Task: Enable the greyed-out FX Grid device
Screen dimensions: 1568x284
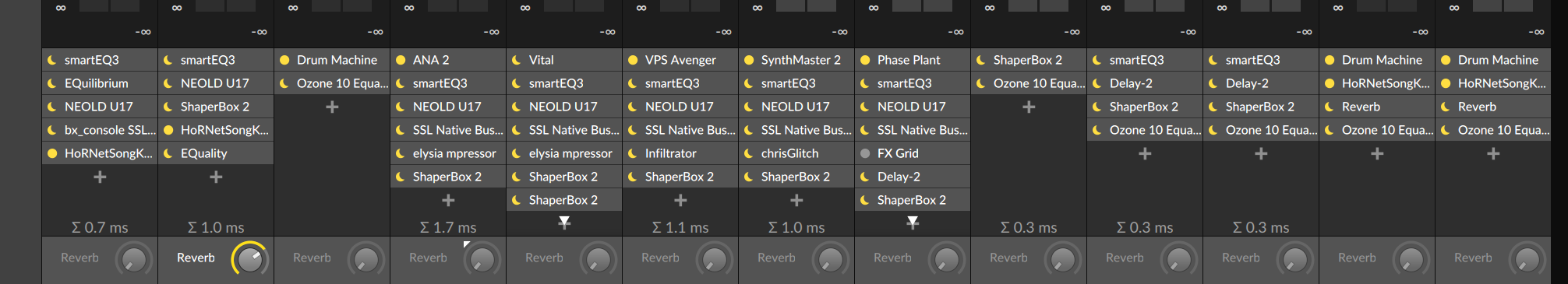Action: [x=865, y=153]
